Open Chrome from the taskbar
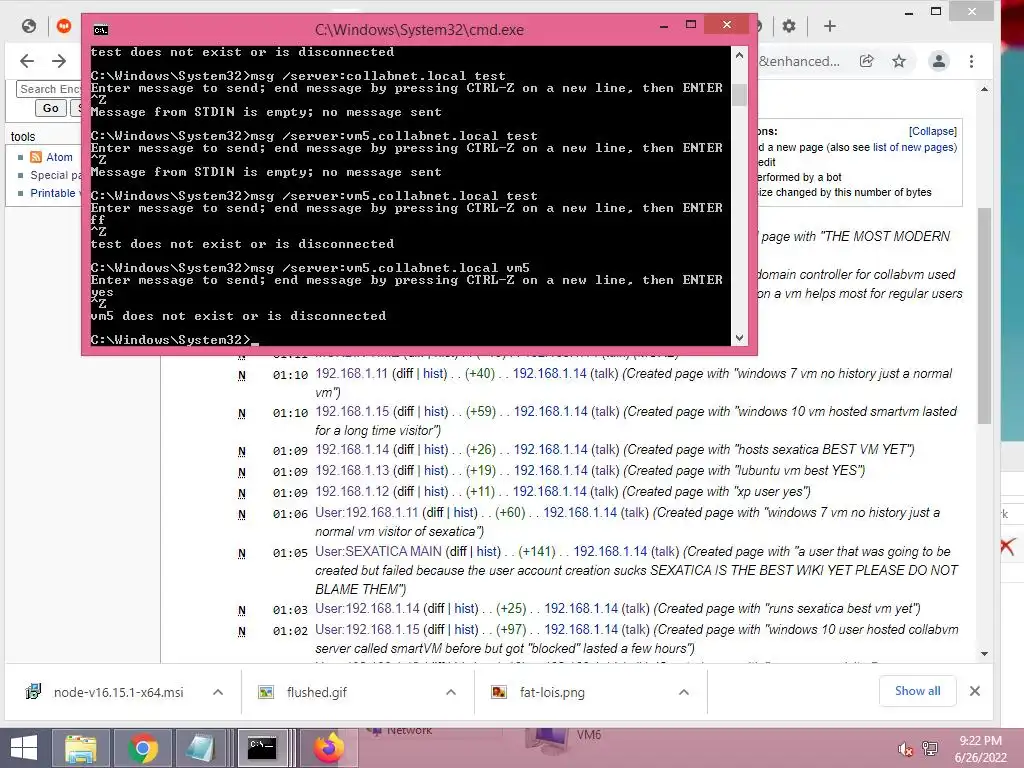This screenshot has width=1024, height=768. pos(142,748)
